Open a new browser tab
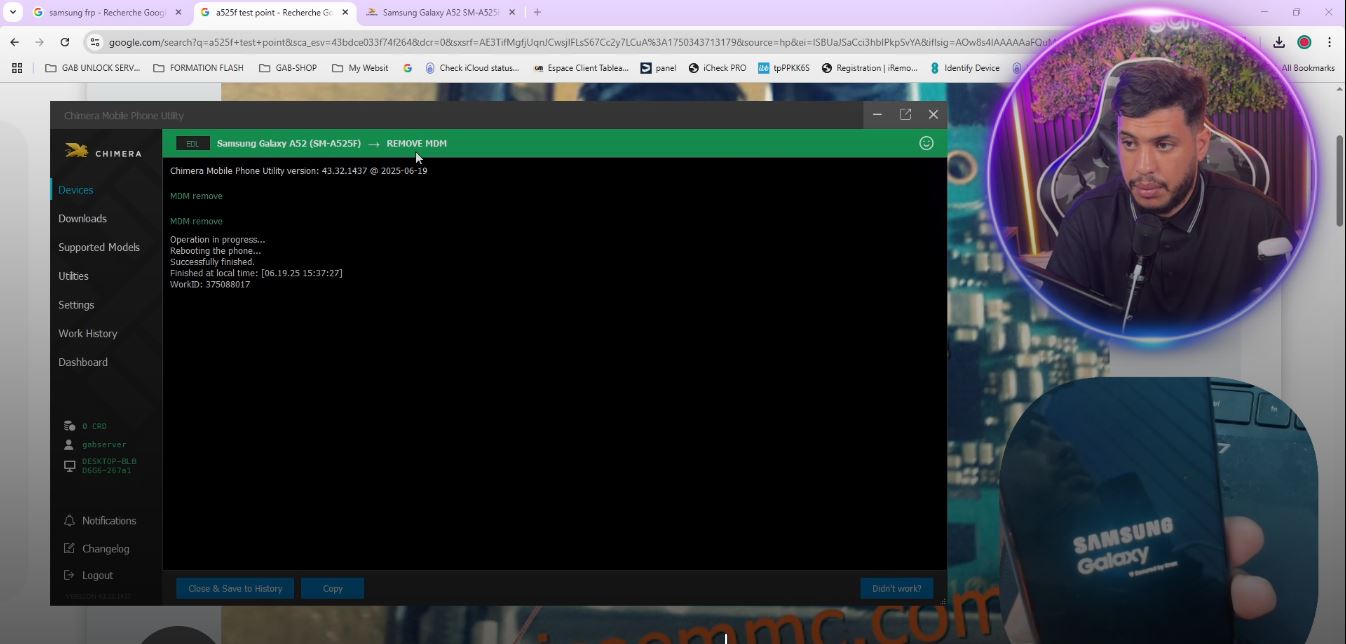The height and width of the screenshot is (644, 1346). click(x=537, y=13)
